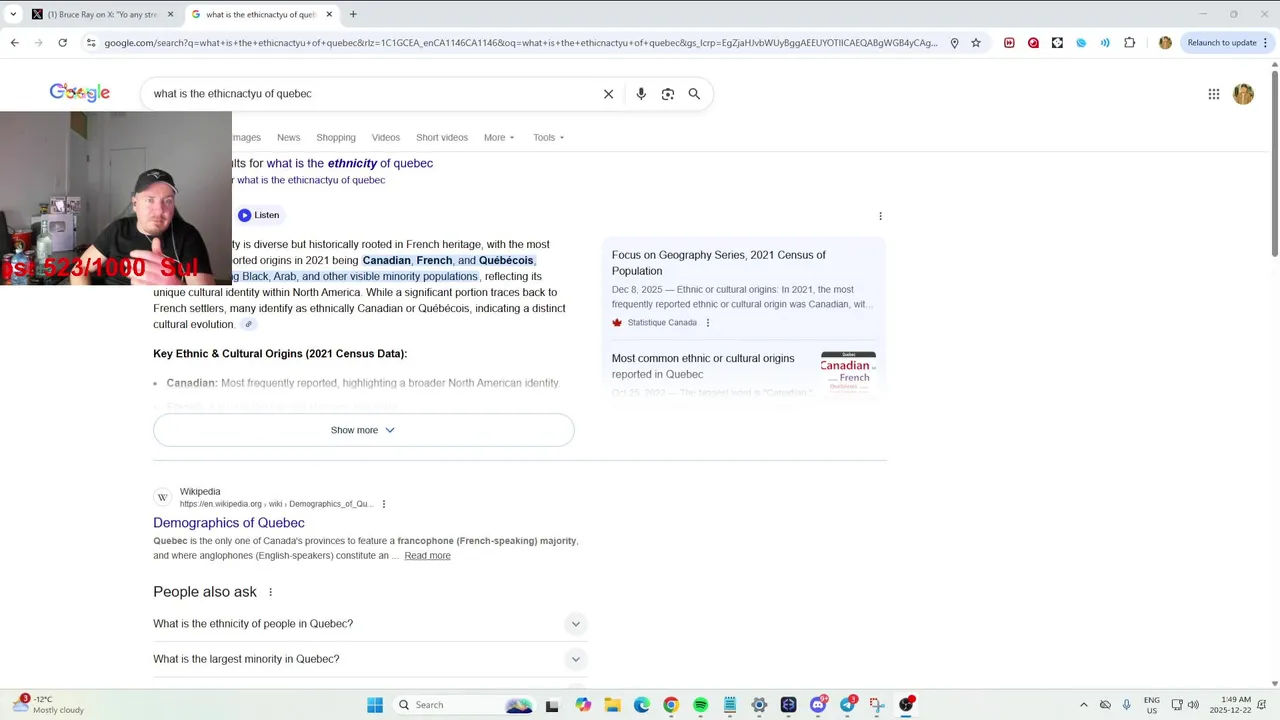Click the Google logo
The width and height of the screenshot is (1280, 720).
(80, 93)
